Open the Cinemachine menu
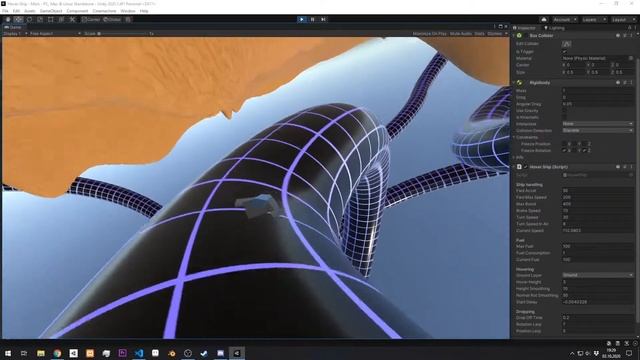 point(104,11)
